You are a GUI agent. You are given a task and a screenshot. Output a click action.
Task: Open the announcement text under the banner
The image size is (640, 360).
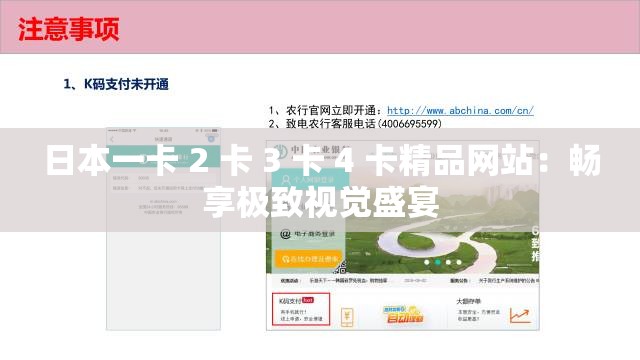(509, 281)
